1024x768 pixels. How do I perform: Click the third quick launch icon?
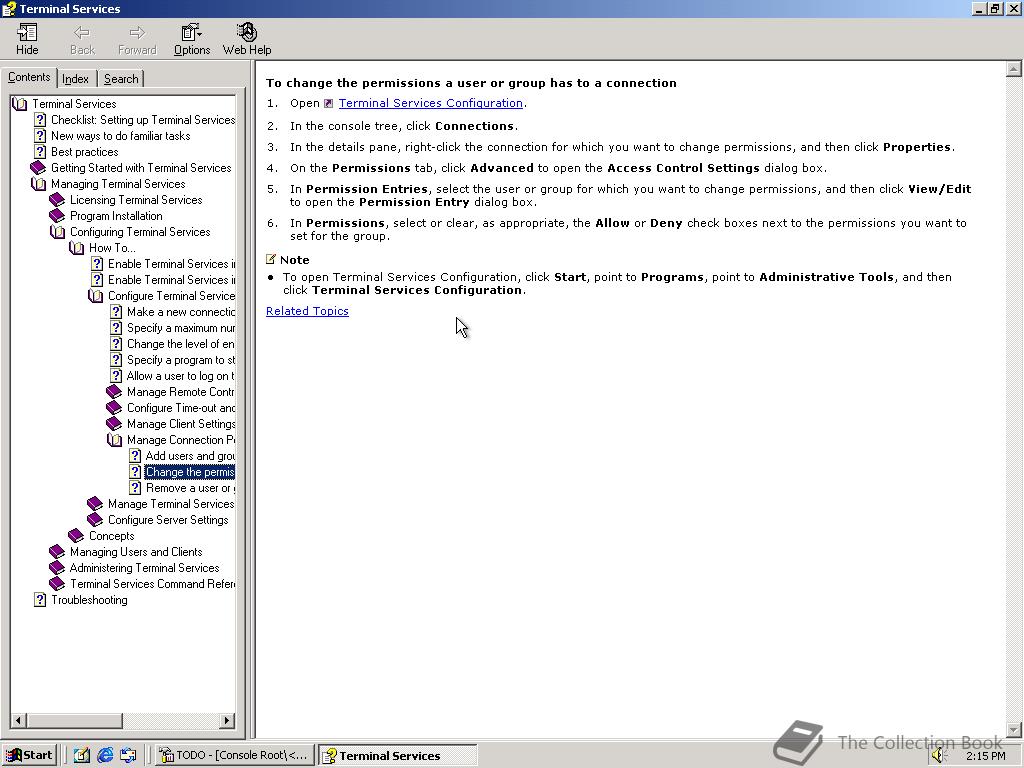128,756
